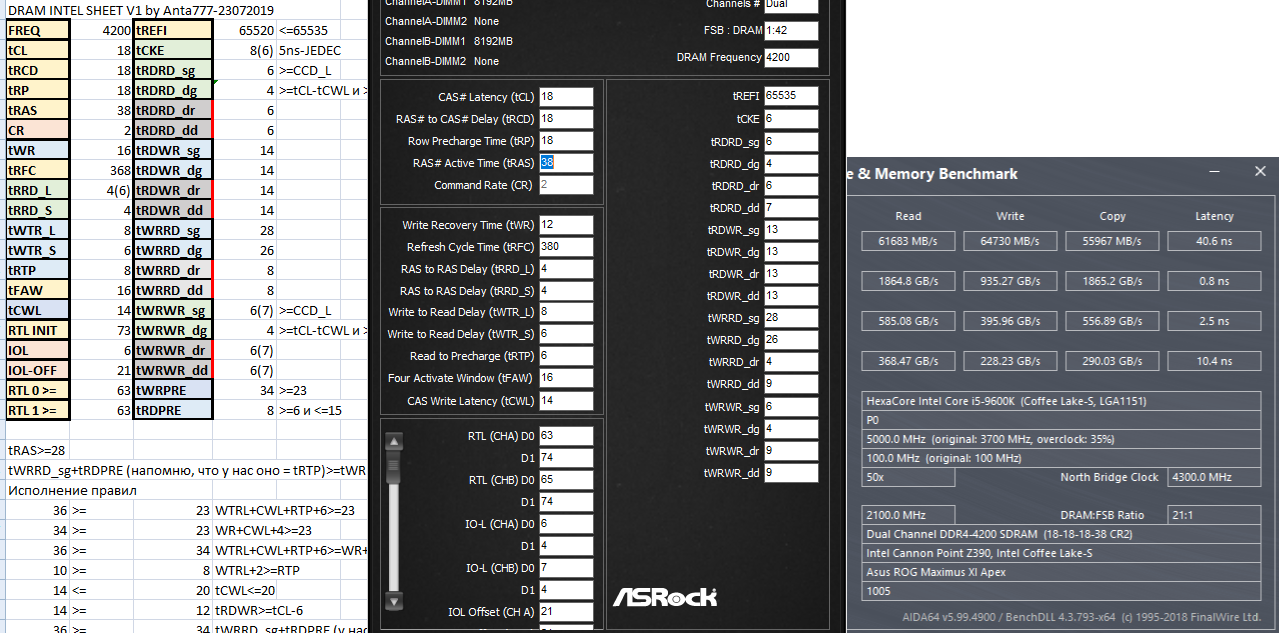The height and width of the screenshot is (633, 1279).
Task: Select the DRAM:FSB Ratio value 21:1
Action: [1215, 515]
